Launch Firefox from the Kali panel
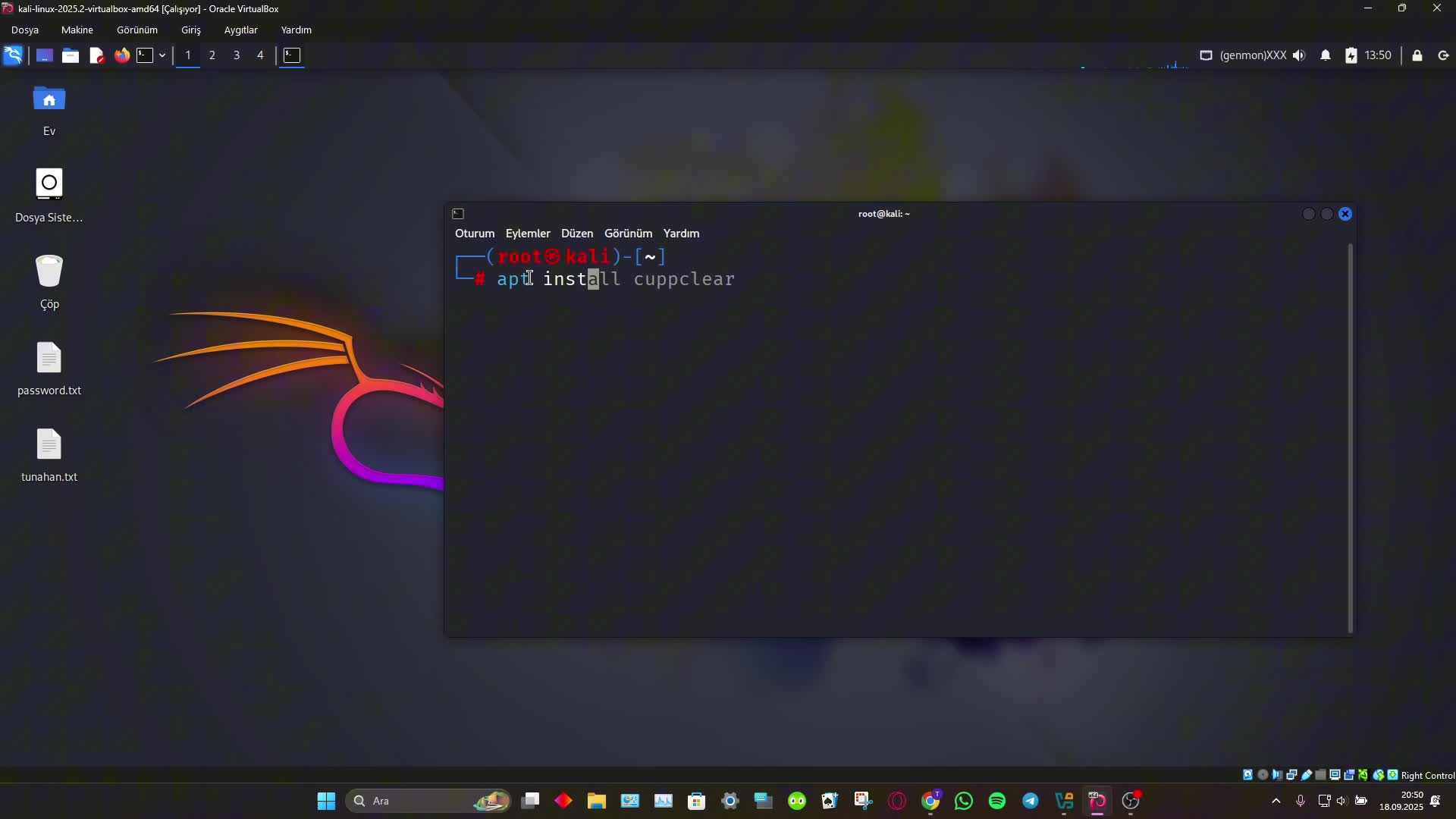The width and height of the screenshot is (1456, 819). (121, 55)
